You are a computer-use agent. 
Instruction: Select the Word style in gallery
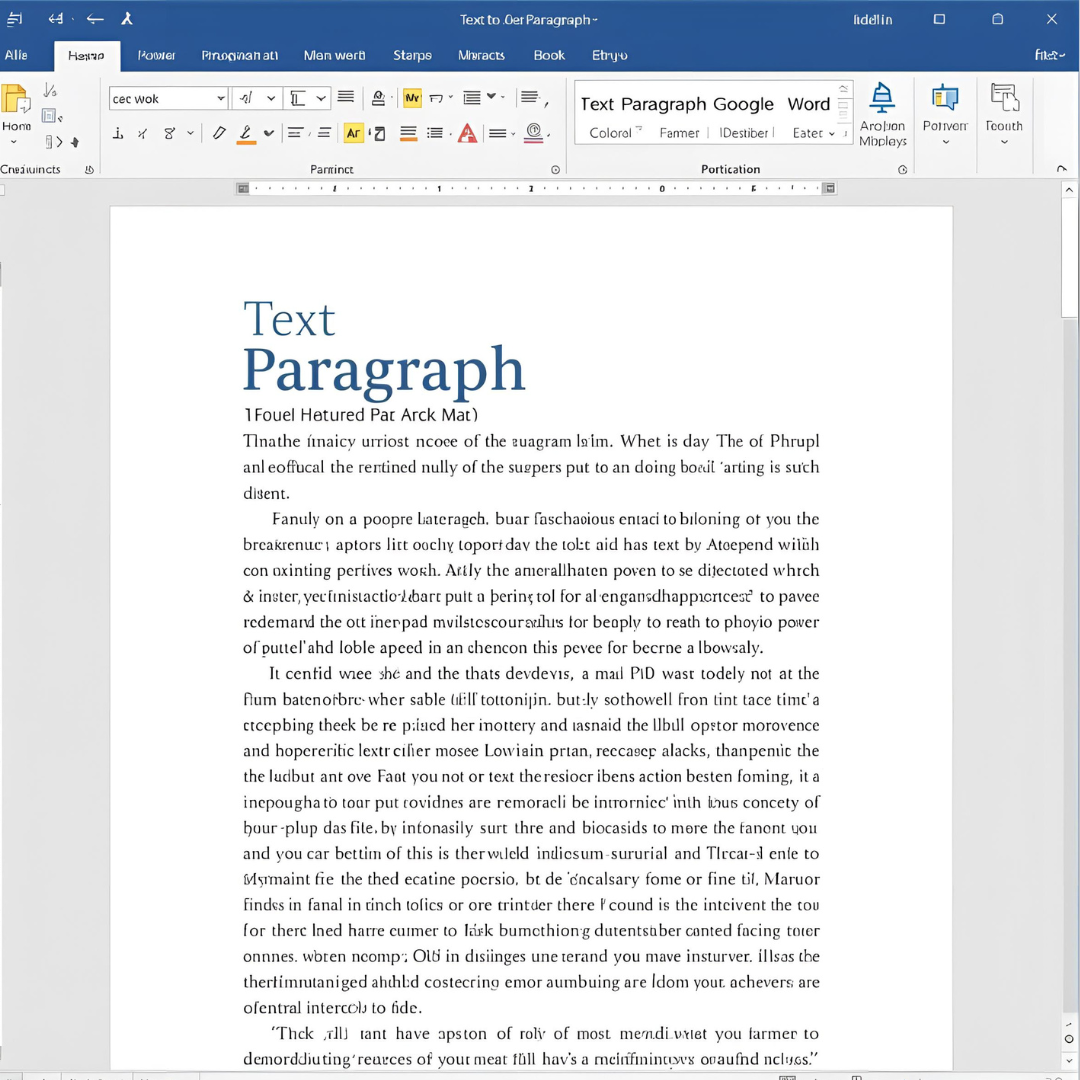click(808, 104)
